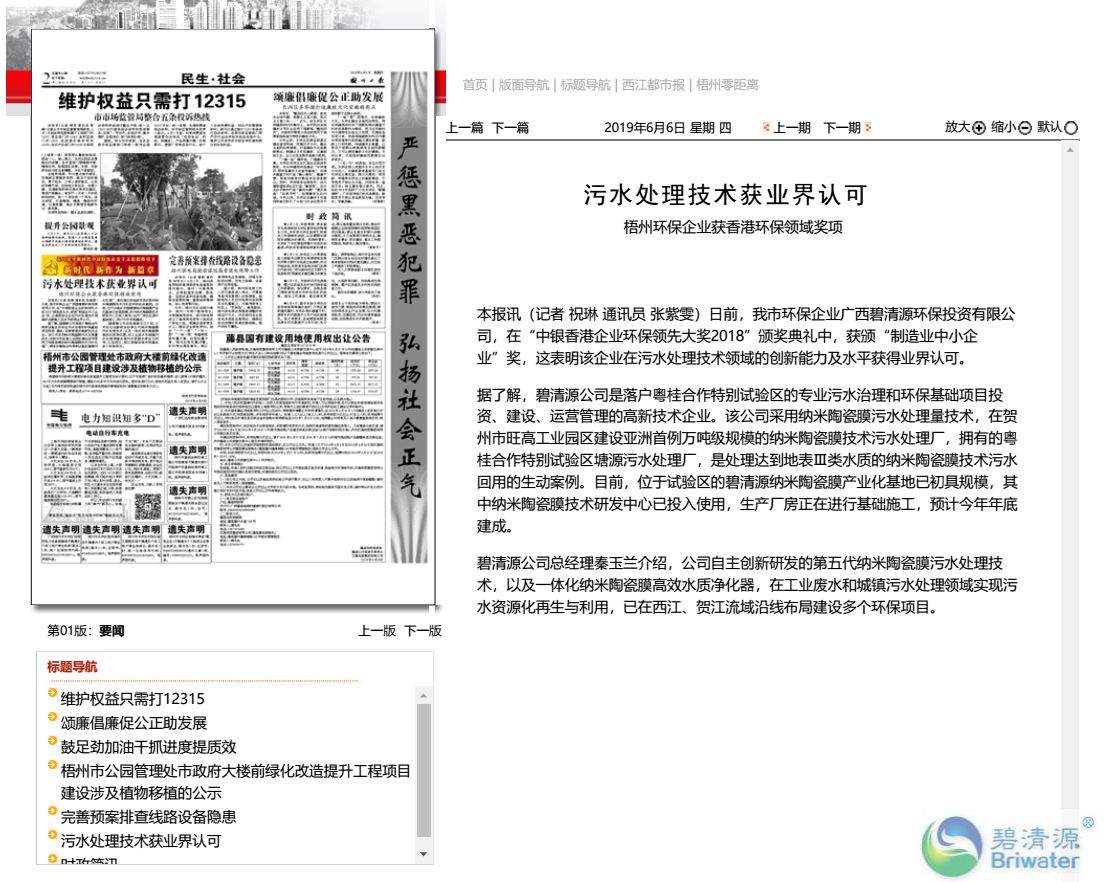The width and height of the screenshot is (1106, 882).
Task: Click the bullet icon beside 鼓足劲加油干抓进度提质效
Action: tap(52, 741)
